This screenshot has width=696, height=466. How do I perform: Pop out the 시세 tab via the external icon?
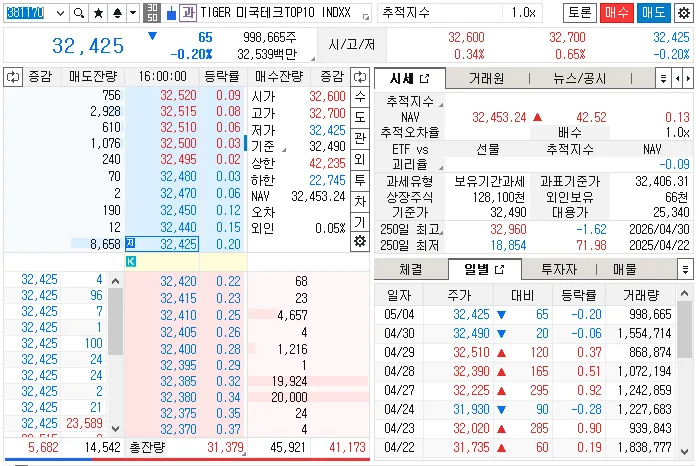424,79
